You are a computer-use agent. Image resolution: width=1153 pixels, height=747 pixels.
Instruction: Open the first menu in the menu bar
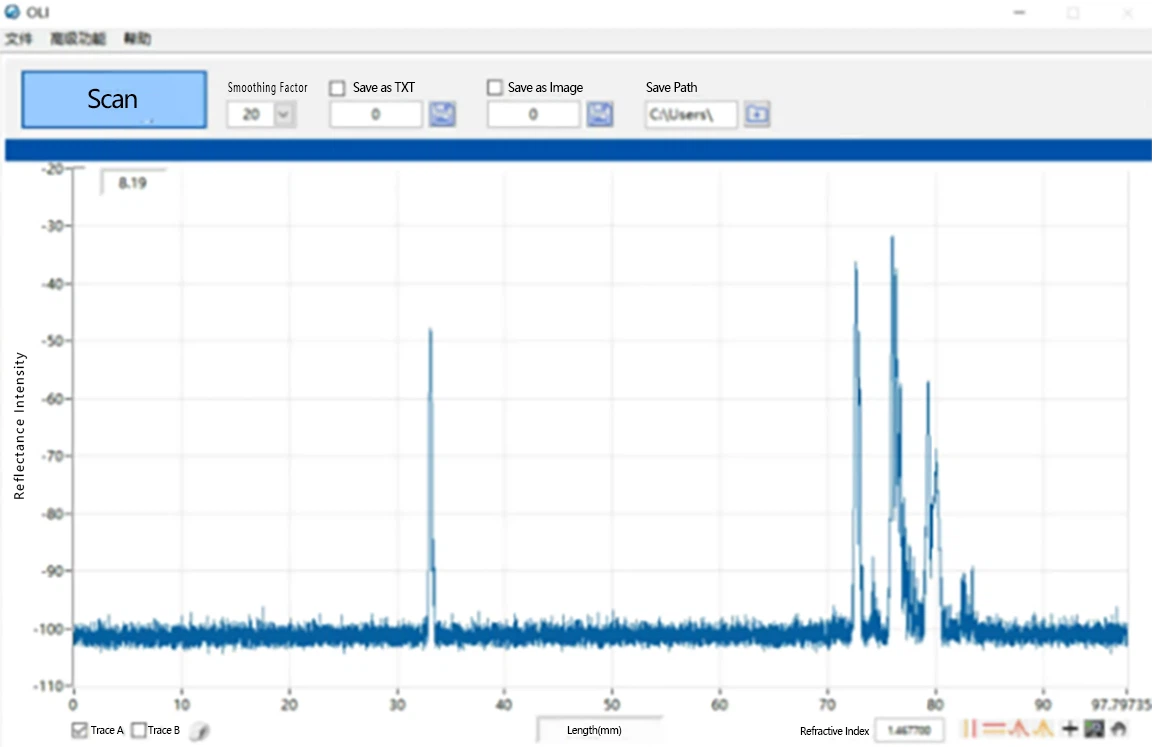tap(18, 39)
